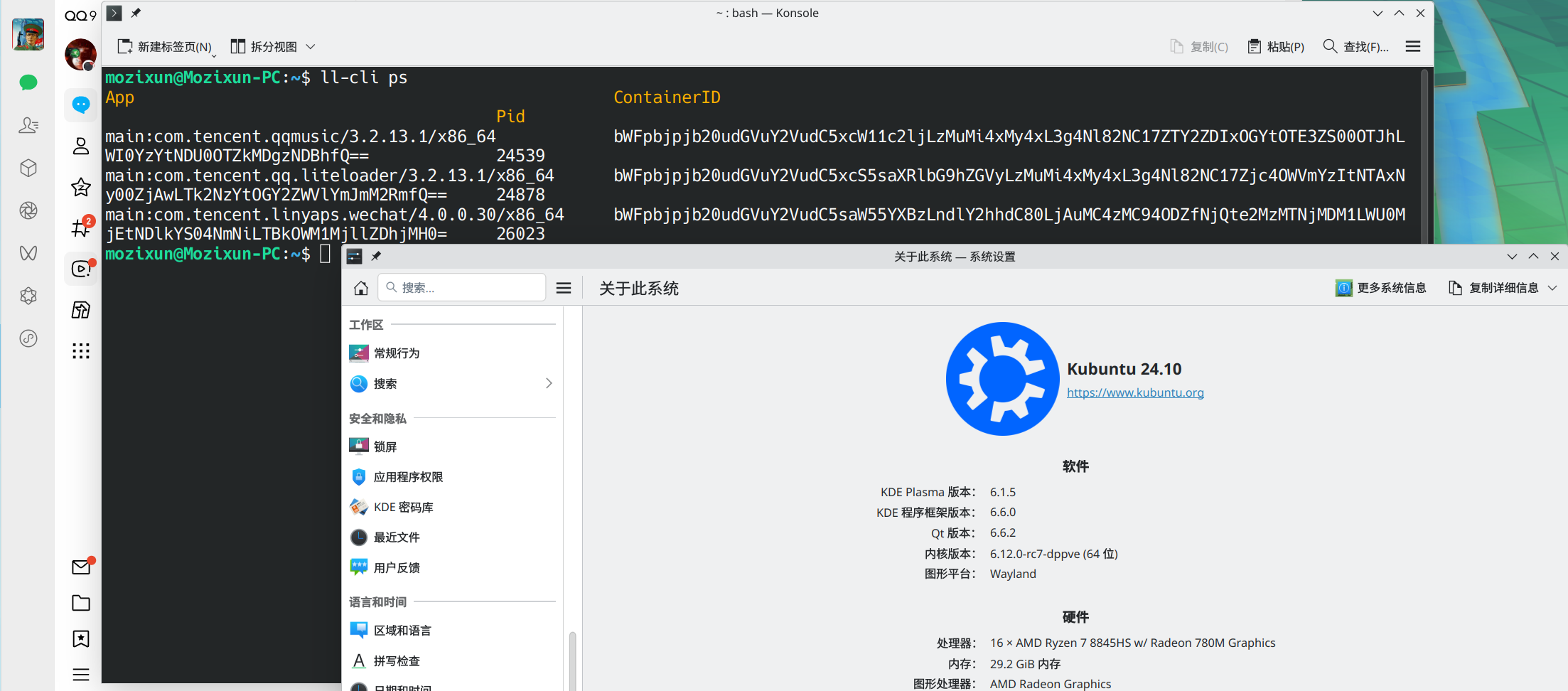Select 区域和语言 in settings sidebar
1568x691 pixels.
(x=452, y=631)
